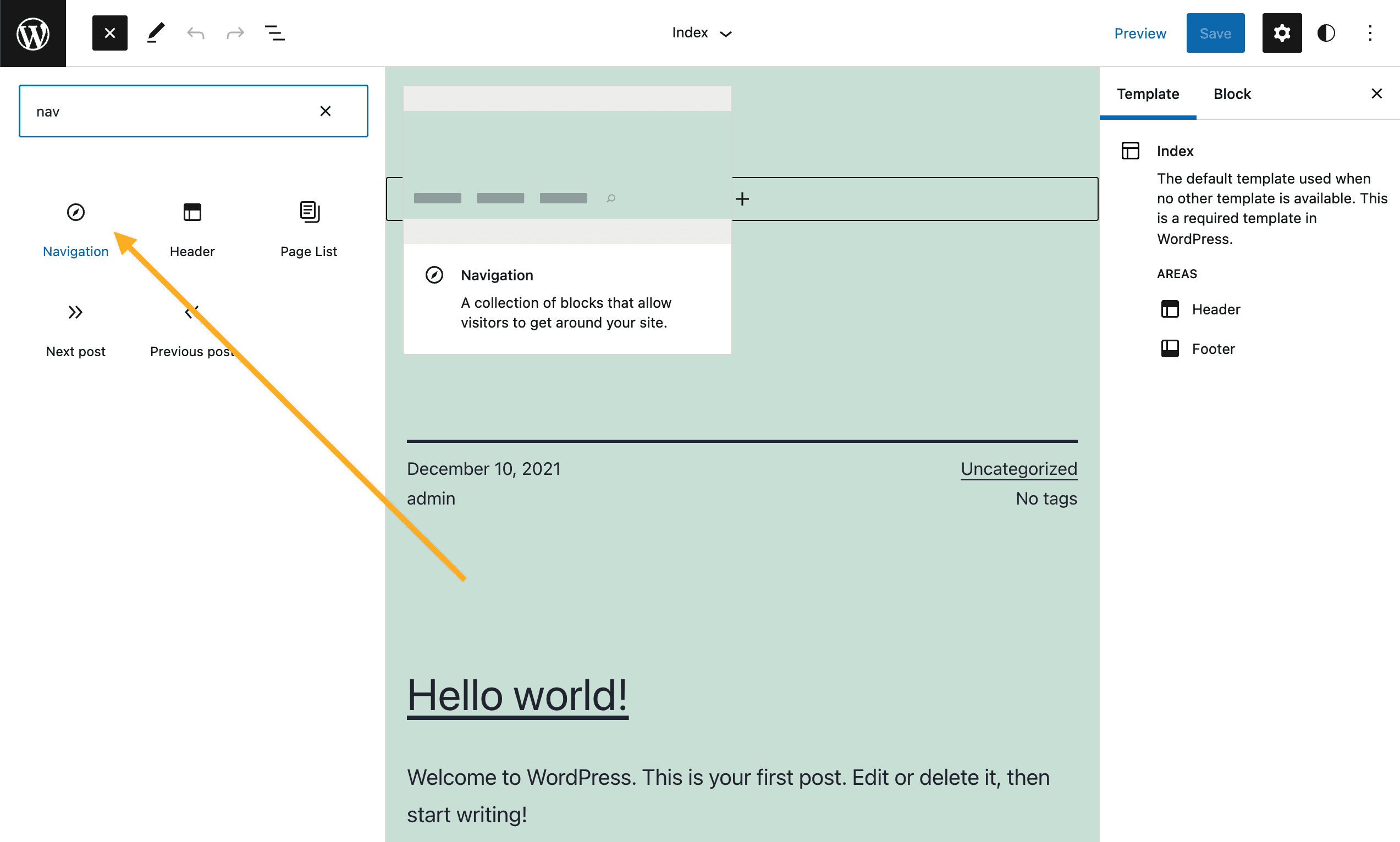
Task: Switch to the Block tab
Action: pyautogui.click(x=1231, y=93)
